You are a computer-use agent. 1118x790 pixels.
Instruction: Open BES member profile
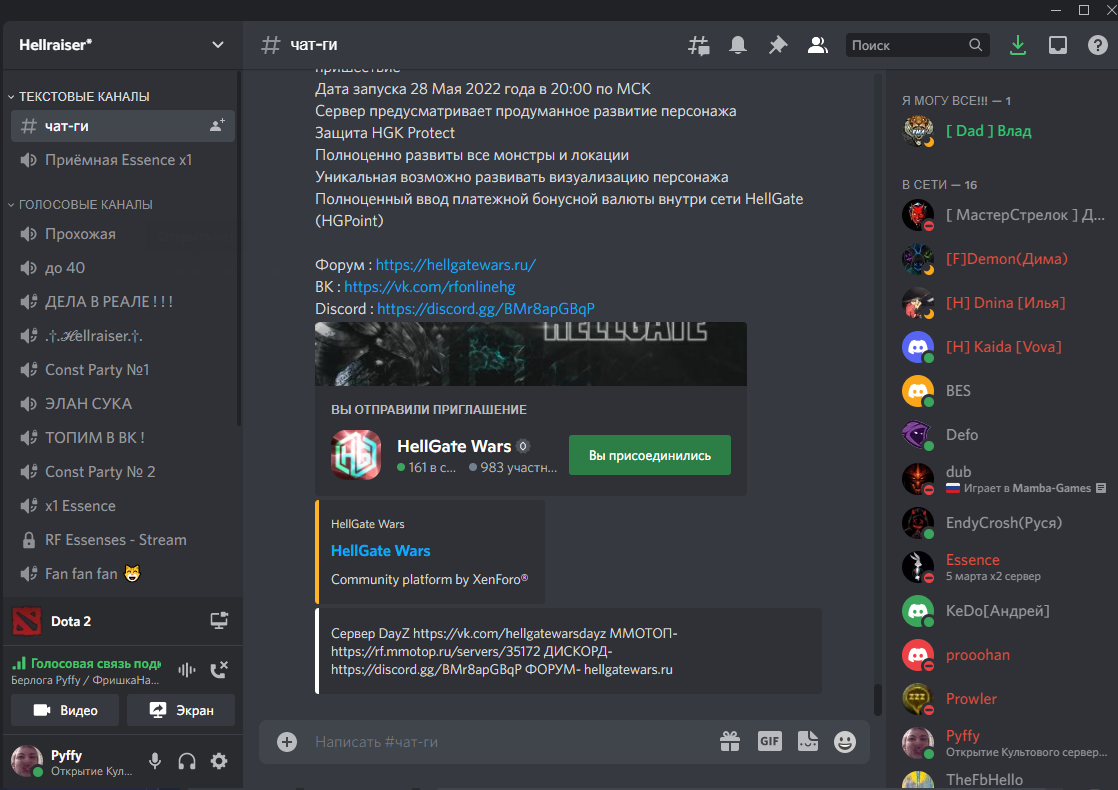pyautogui.click(x=1002, y=391)
